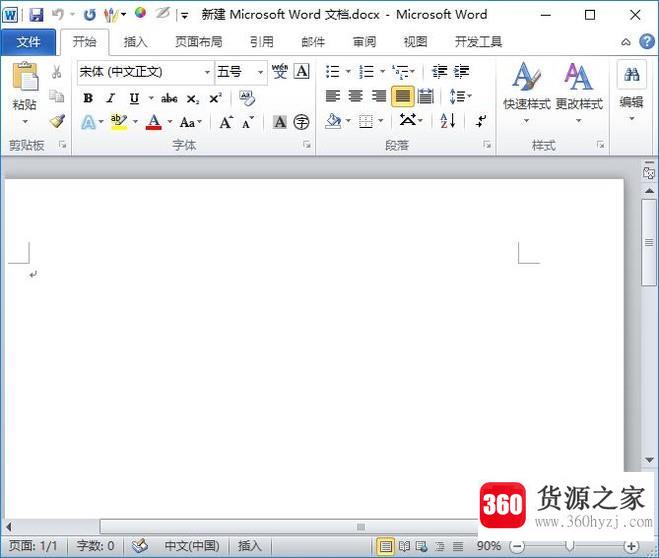The image size is (659, 558).
Task: Click Distributed alignment icon
Action: pos(425,97)
